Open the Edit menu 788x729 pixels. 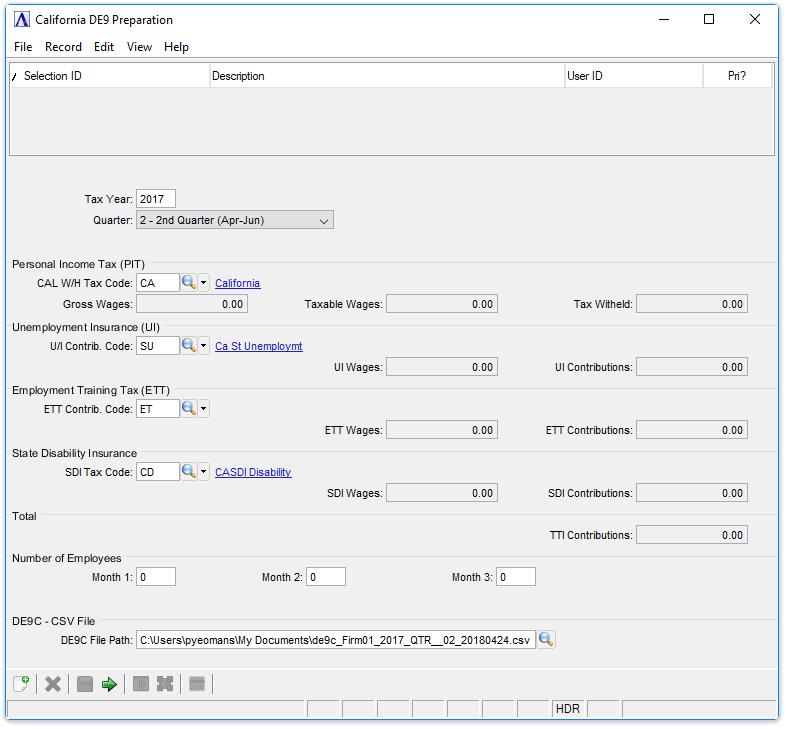104,47
